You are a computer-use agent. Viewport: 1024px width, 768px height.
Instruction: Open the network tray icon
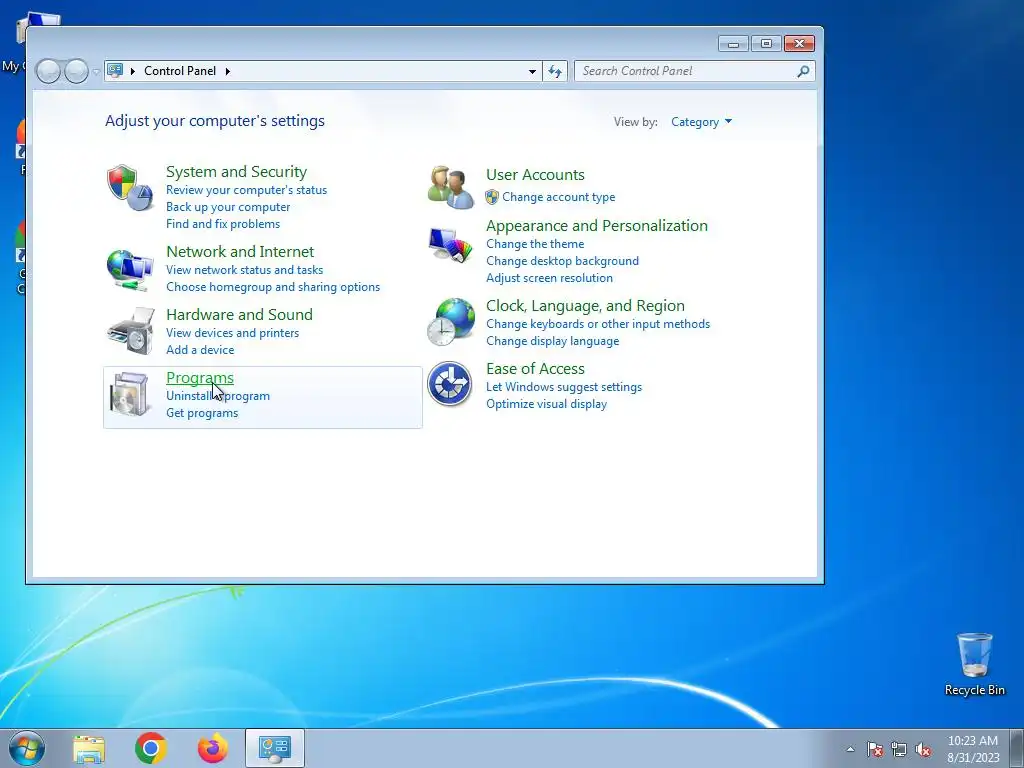[899, 749]
